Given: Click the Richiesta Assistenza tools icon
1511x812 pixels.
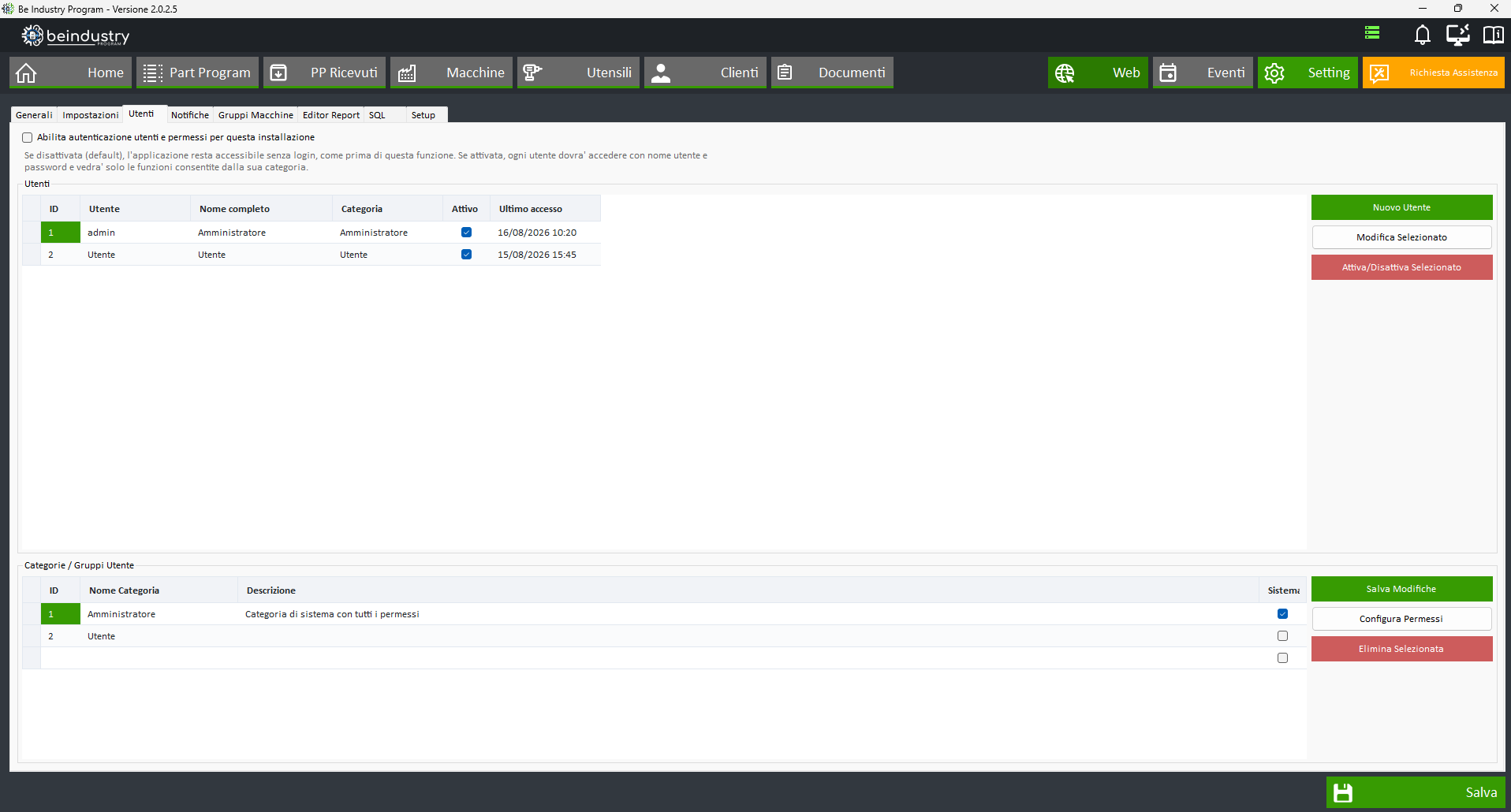Looking at the screenshot, I should click(1379, 73).
